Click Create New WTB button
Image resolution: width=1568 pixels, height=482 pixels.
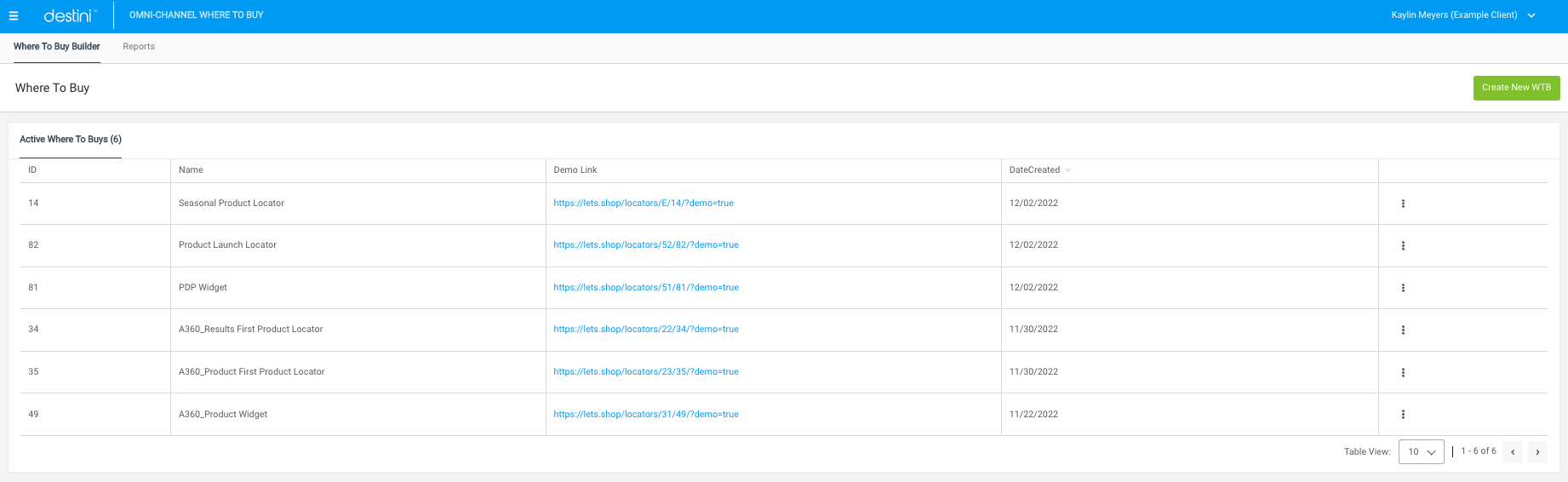pyautogui.click(x=1516, y=88)
